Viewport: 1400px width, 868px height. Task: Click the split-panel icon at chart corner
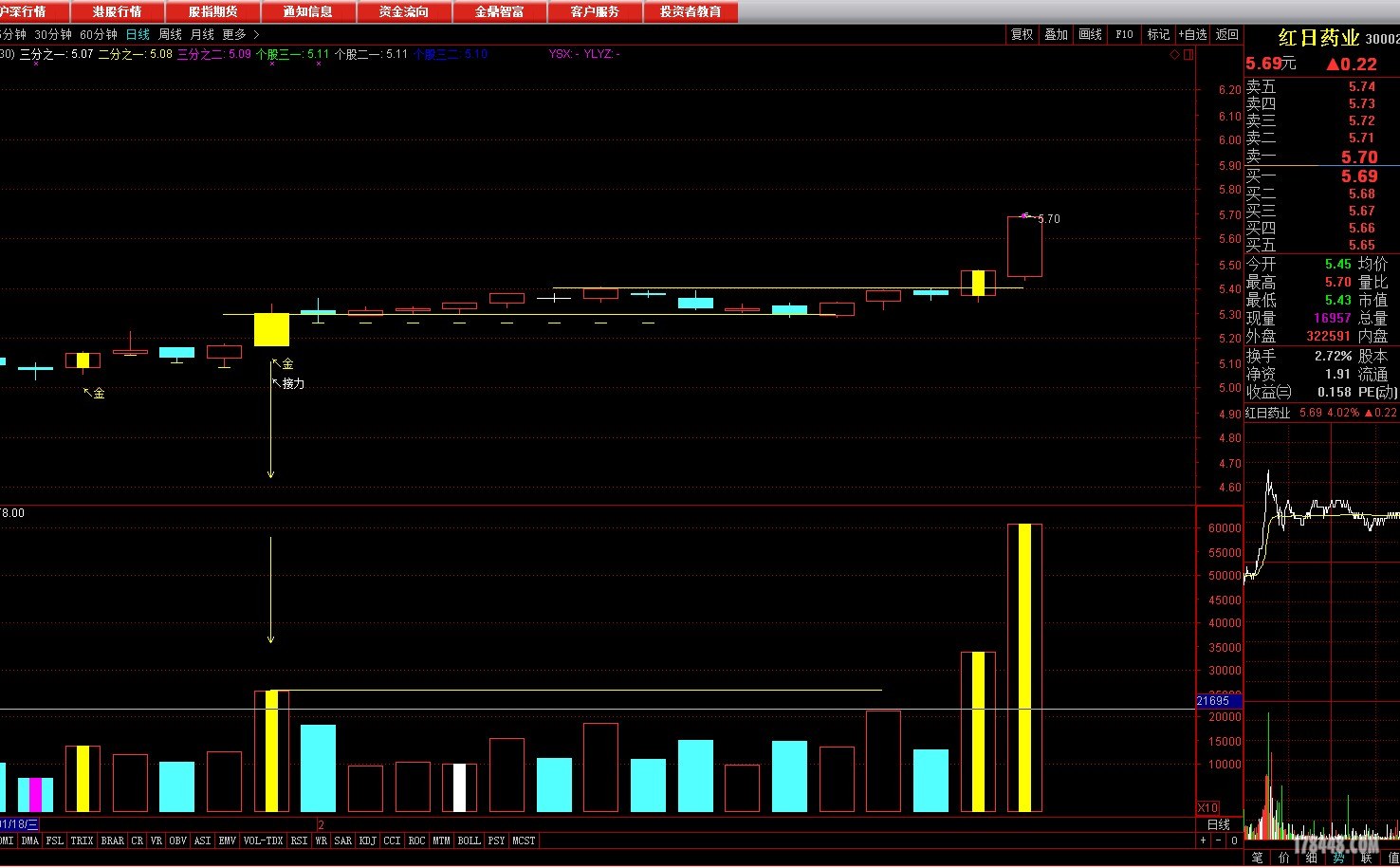tap(1188, 54)
